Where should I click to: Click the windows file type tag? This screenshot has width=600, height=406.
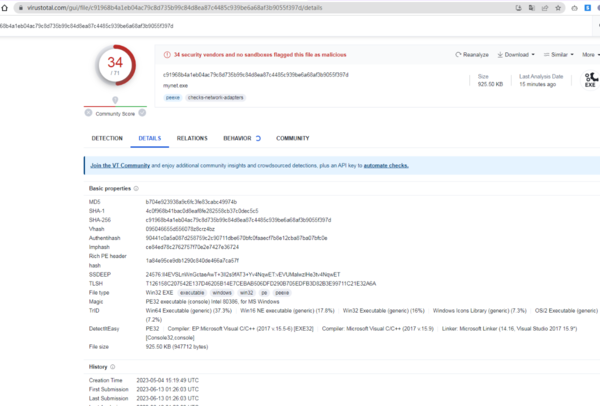[x=222, y=293]
